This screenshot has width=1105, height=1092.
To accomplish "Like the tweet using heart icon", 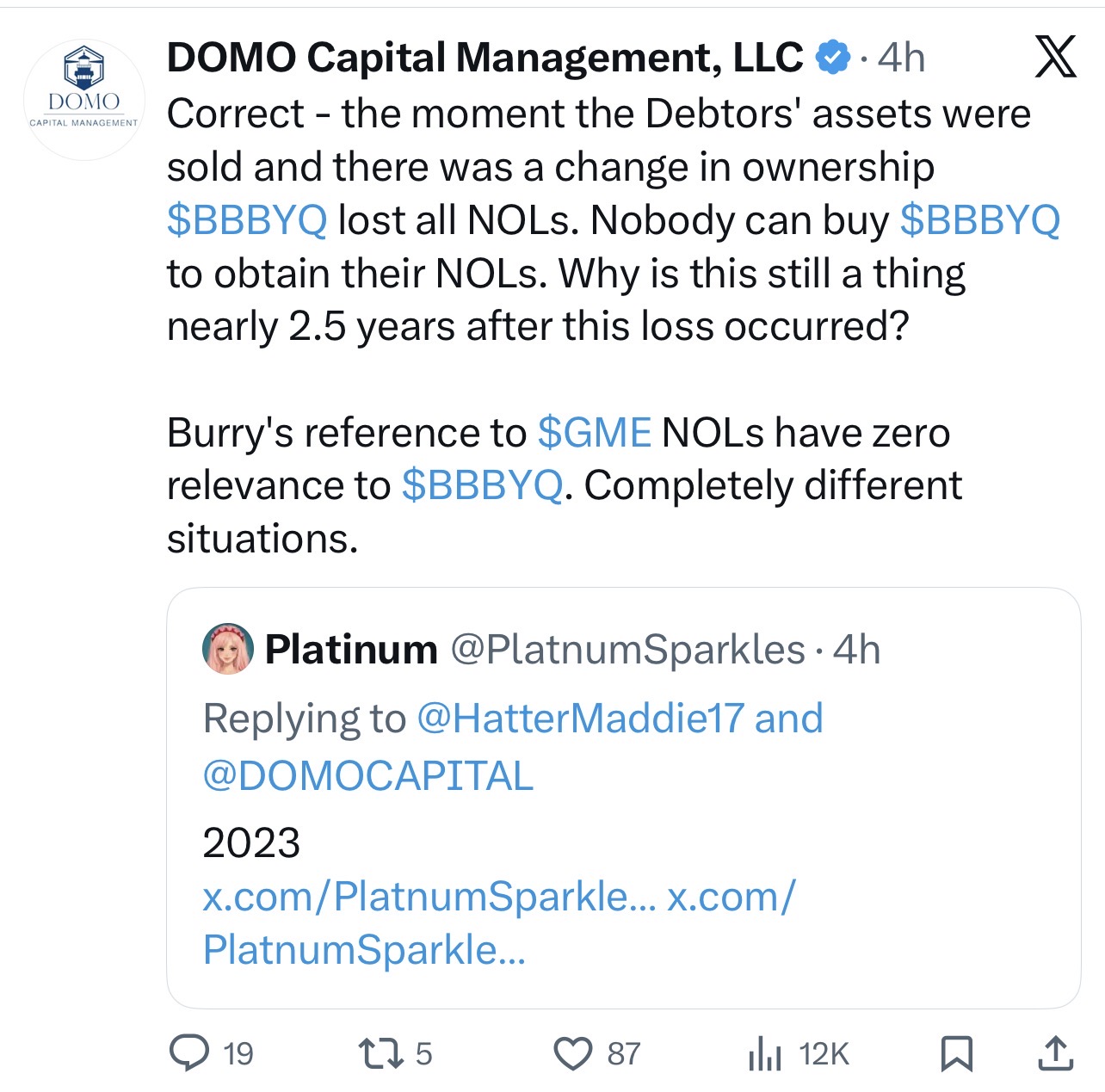I will 572,1053.
